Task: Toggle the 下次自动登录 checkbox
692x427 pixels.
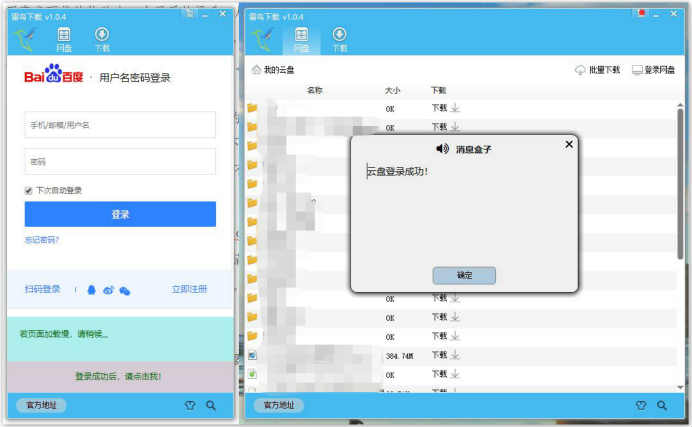Action: [29, 190]
